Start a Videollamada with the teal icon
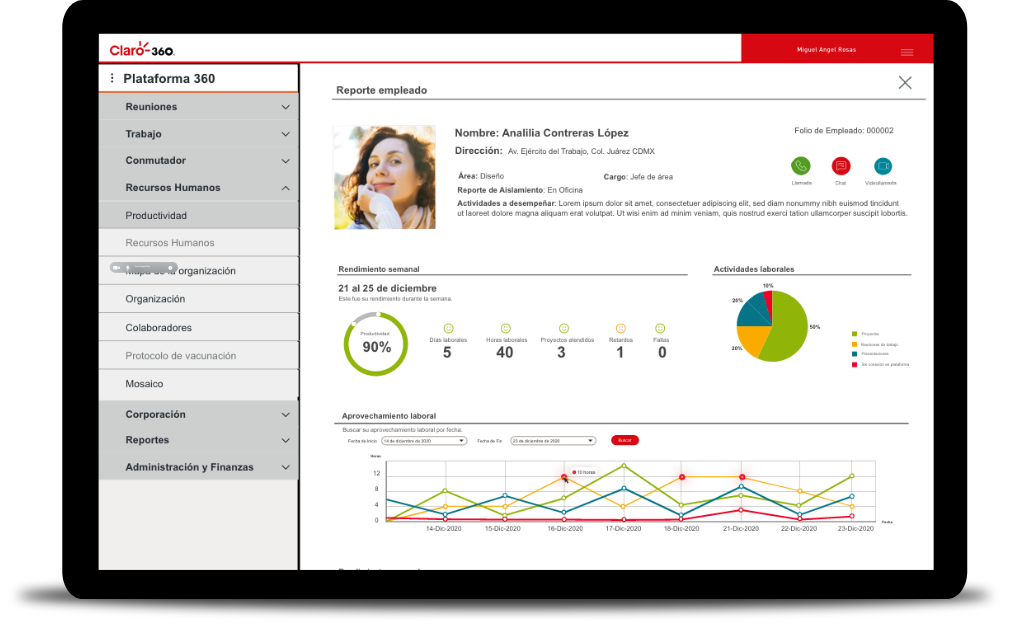Screen dimensions: 1009x627 (882, 166)
